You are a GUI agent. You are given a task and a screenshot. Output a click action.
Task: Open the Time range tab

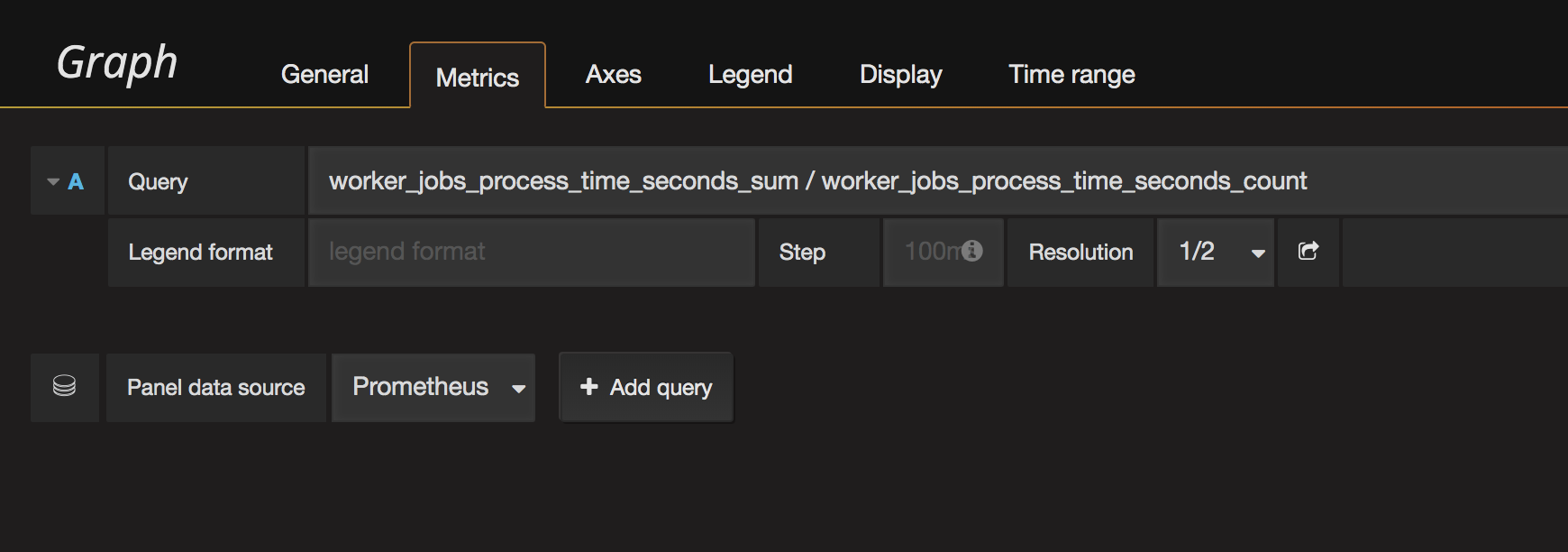1071,74
